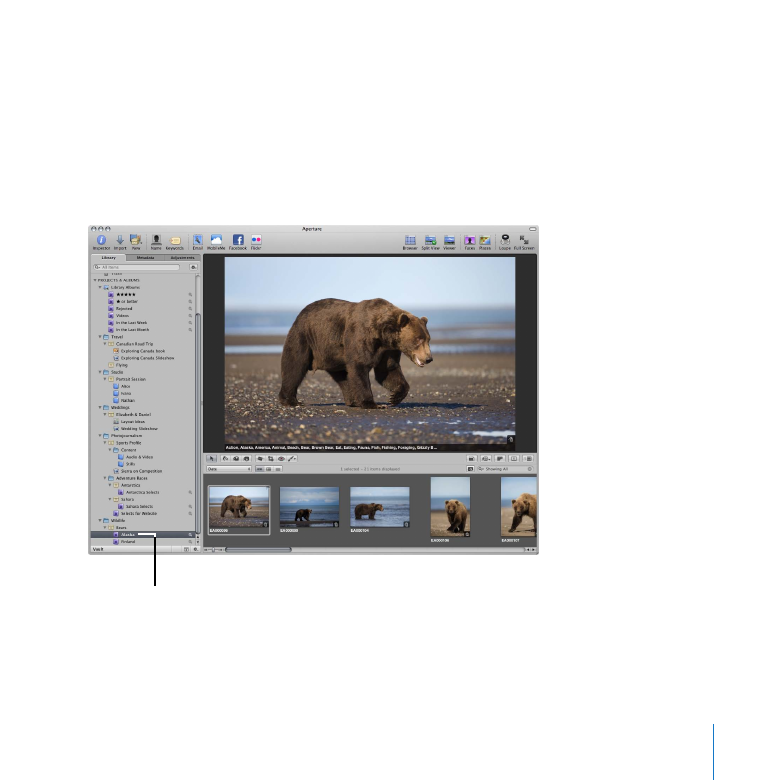Click the MobileMe cloud icon

tap(216, 240)
